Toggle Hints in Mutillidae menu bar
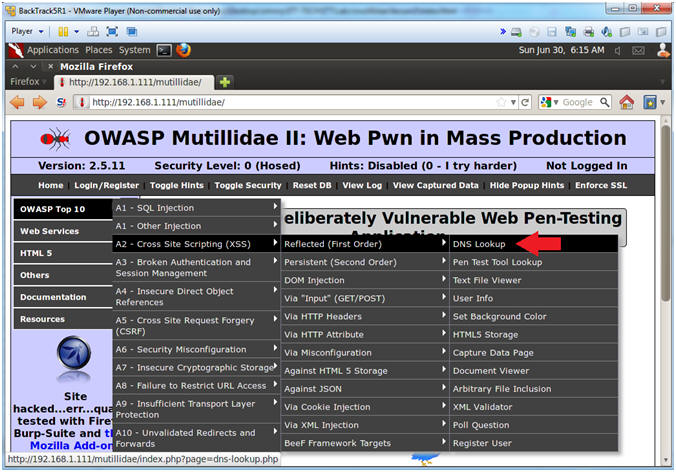 point(180,185)
